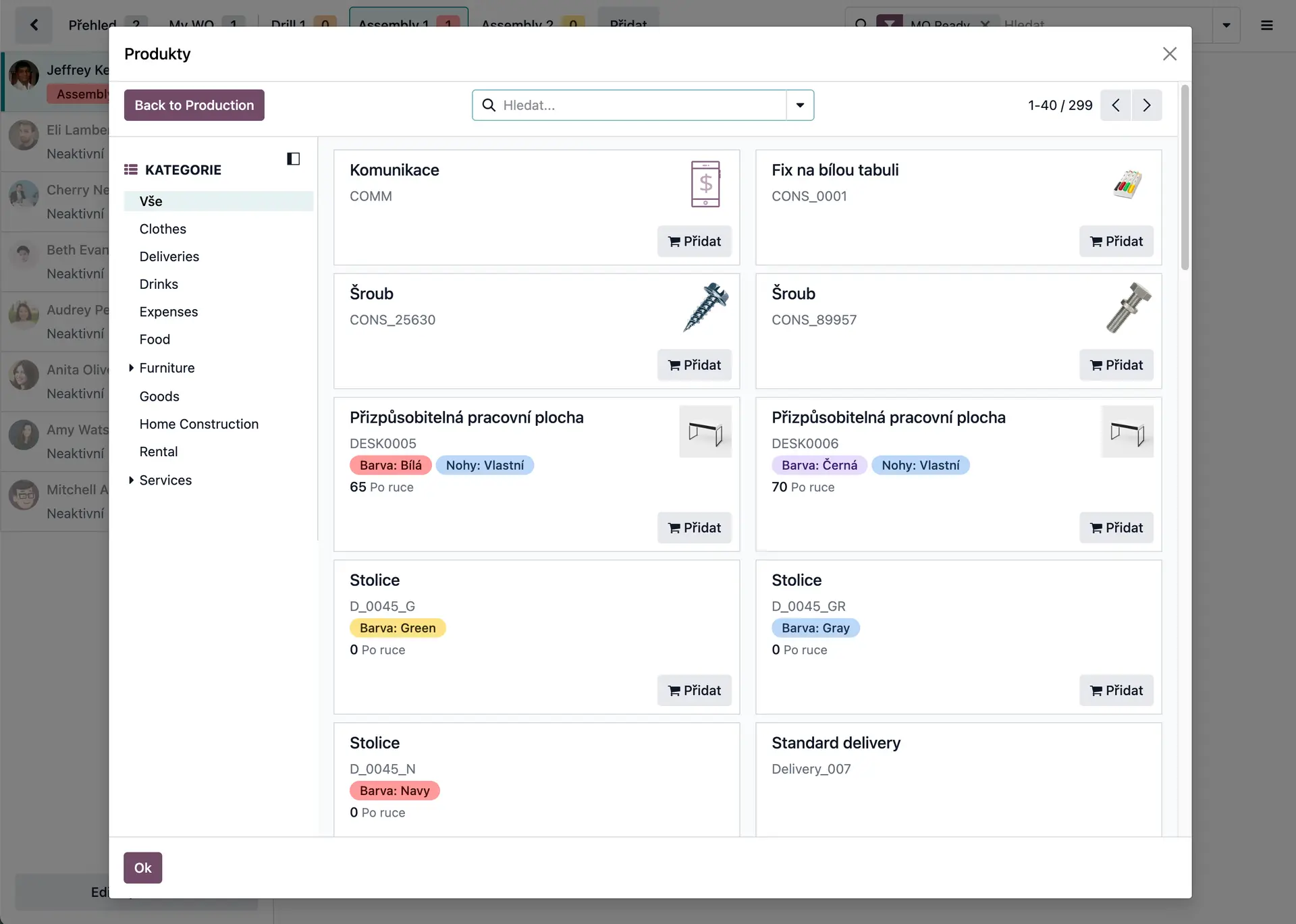Go to next page of products
The width and height of the screenshot is (1296, 924).
[x=1146, y=105]
